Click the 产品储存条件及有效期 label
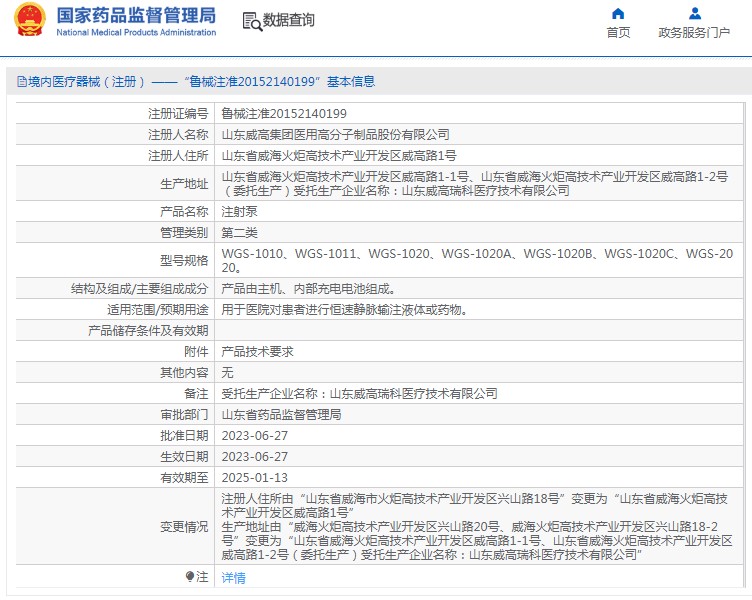This screenshot has height=600, width=752. (148, 331)
